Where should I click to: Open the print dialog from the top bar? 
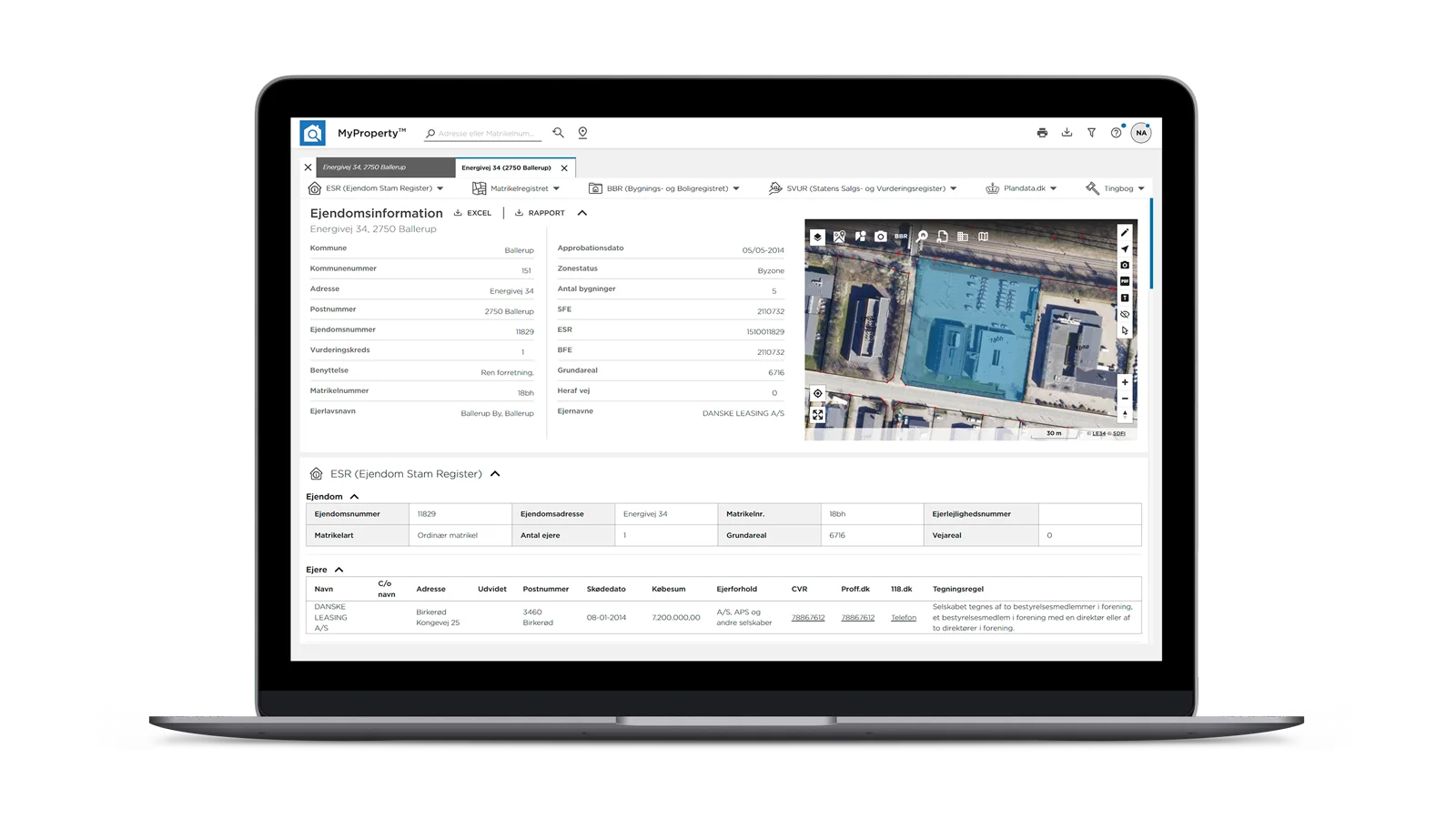pos(1042,133)
